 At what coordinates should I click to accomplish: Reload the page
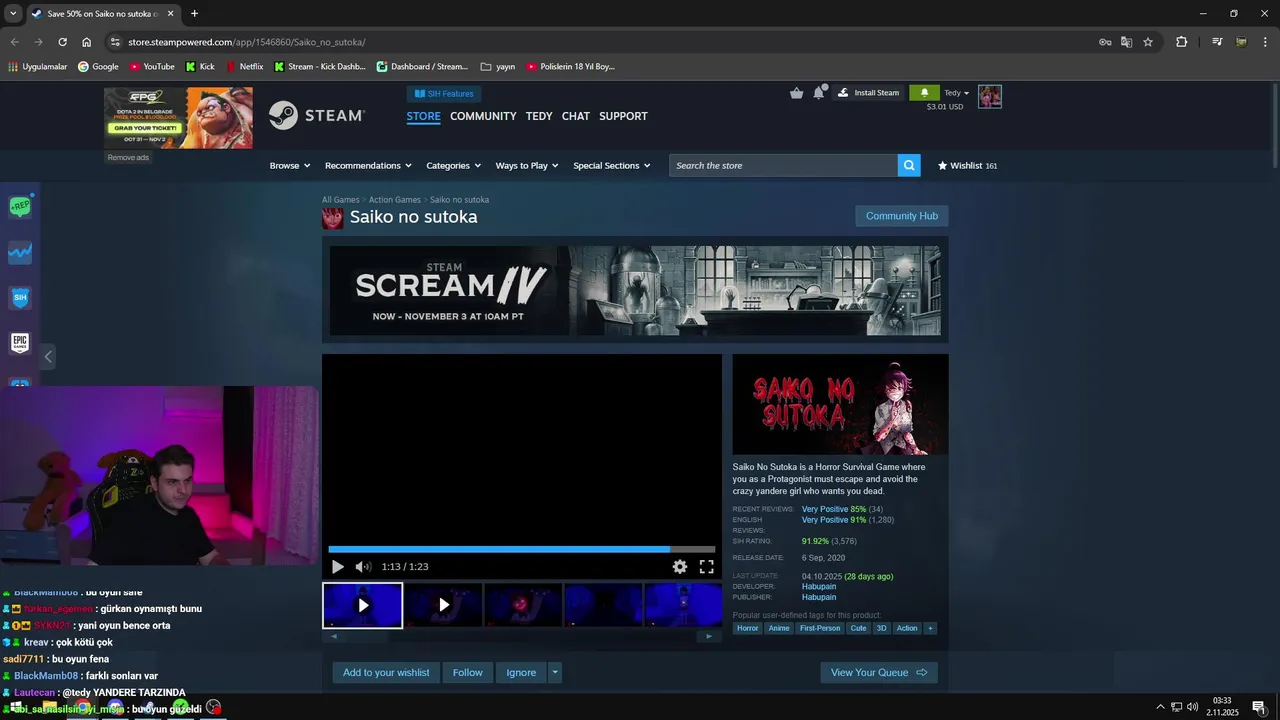click(x=62, y=42)
